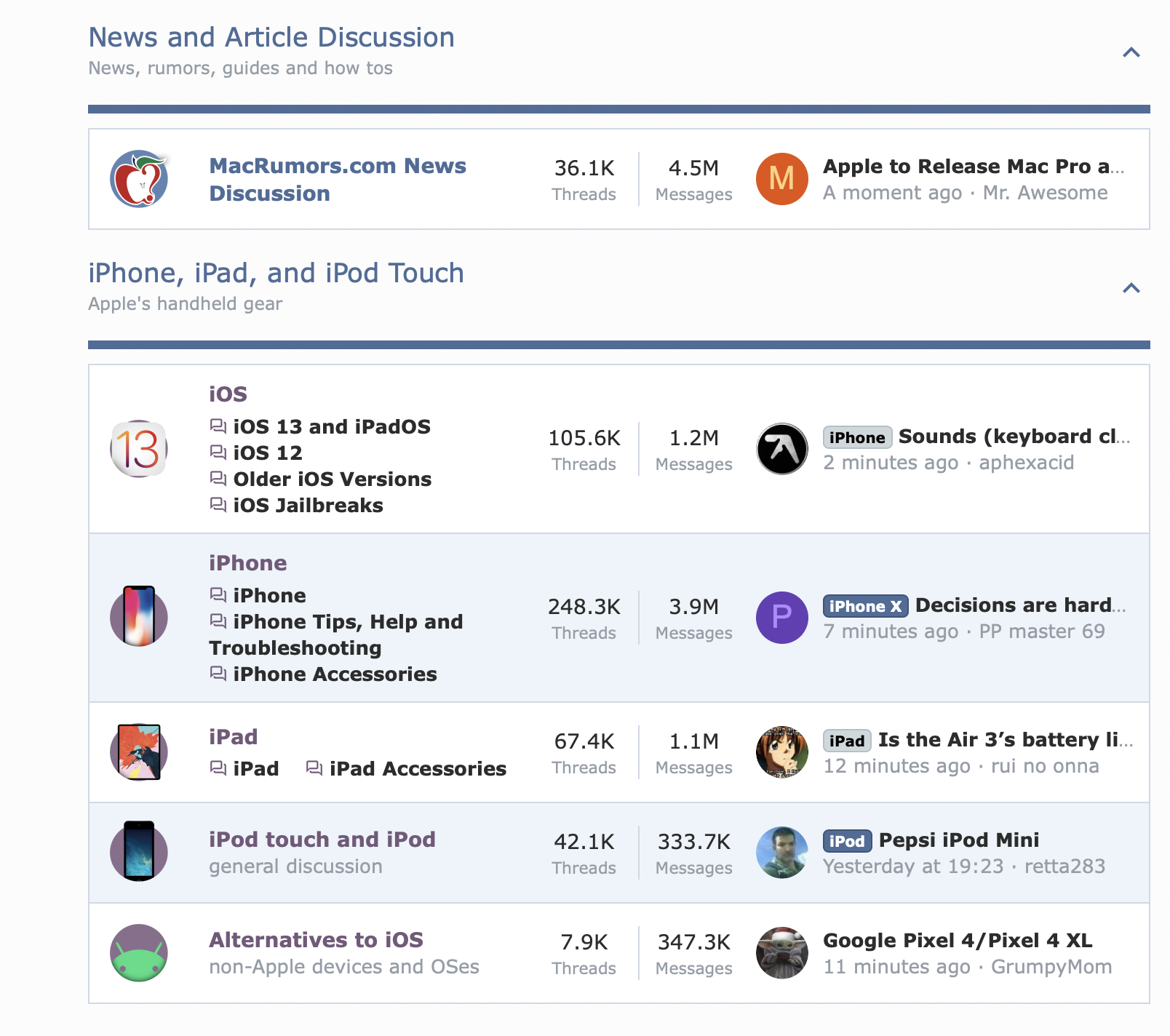
Task: Open rui no onna's anime avatar
Action: (x=782, y=752)
